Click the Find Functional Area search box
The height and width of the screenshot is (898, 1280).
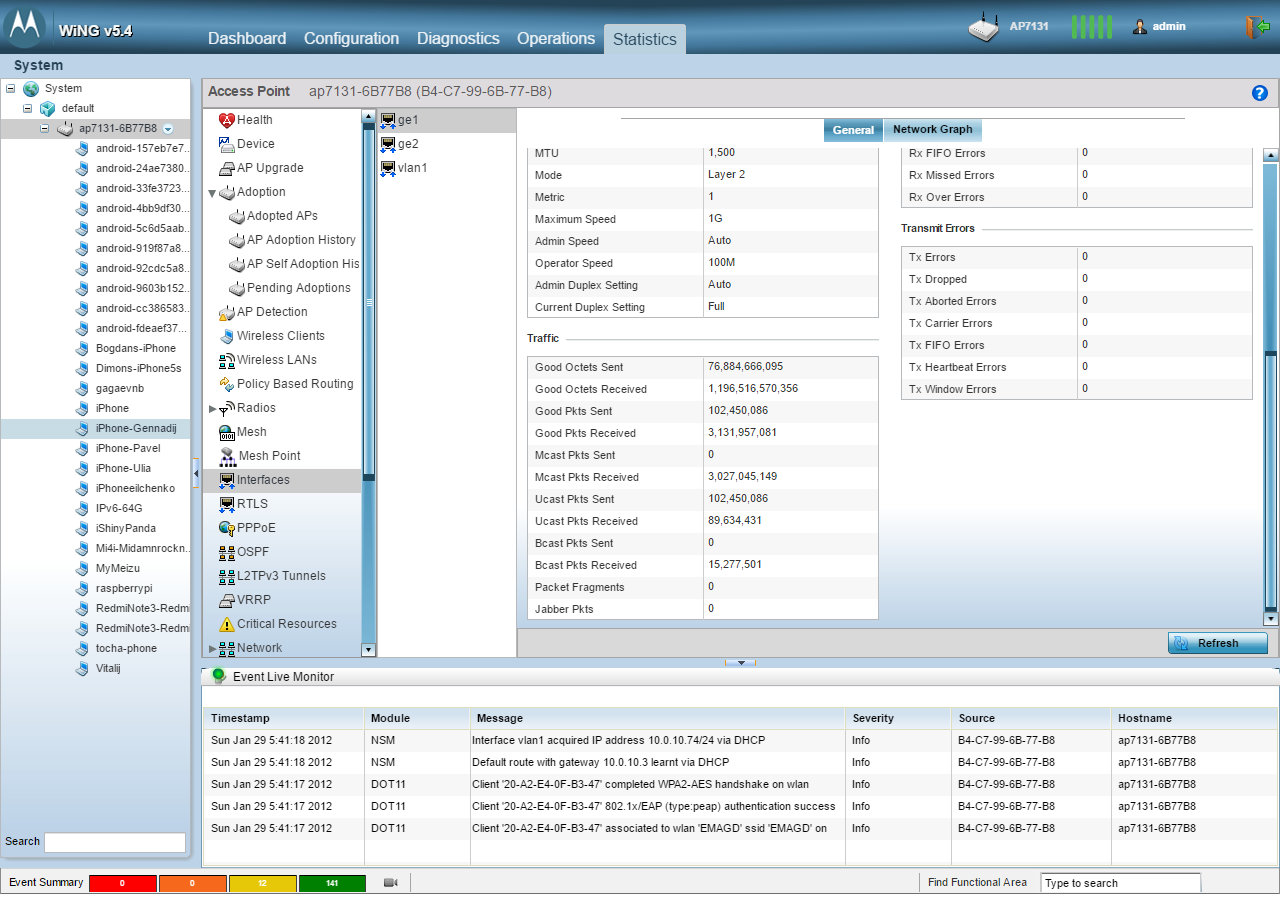[1120, 883]
